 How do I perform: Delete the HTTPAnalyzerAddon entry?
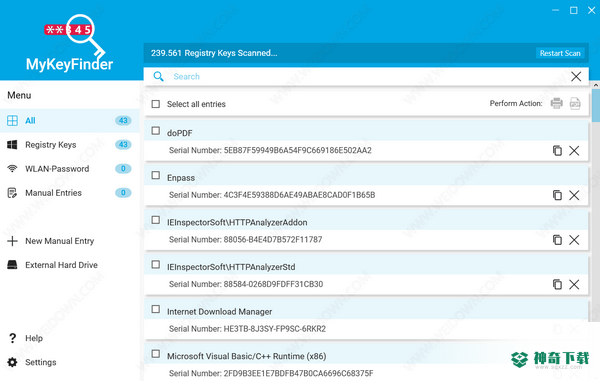pos(574,240)
